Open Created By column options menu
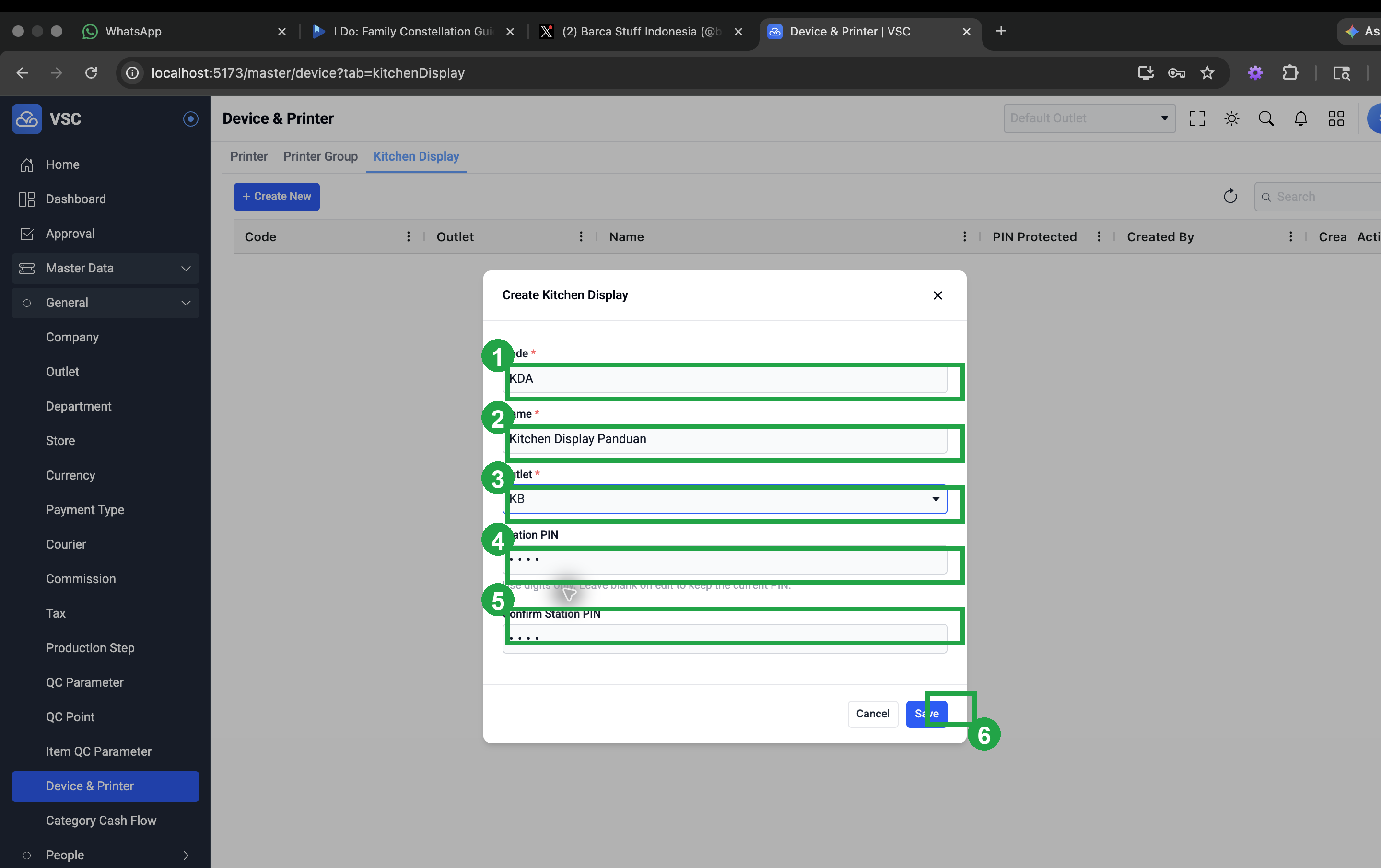Screen dimensions: 1381x868 [1290, 236]
